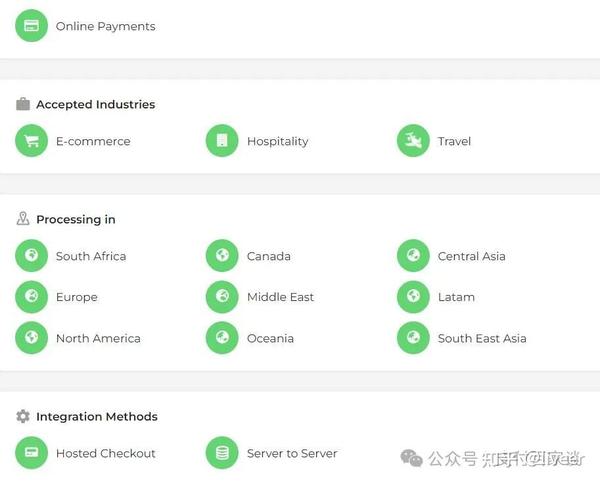The image size is (600, 483).
Task: Click the gear icon beside Integration Methods
Action: point(23,416)
